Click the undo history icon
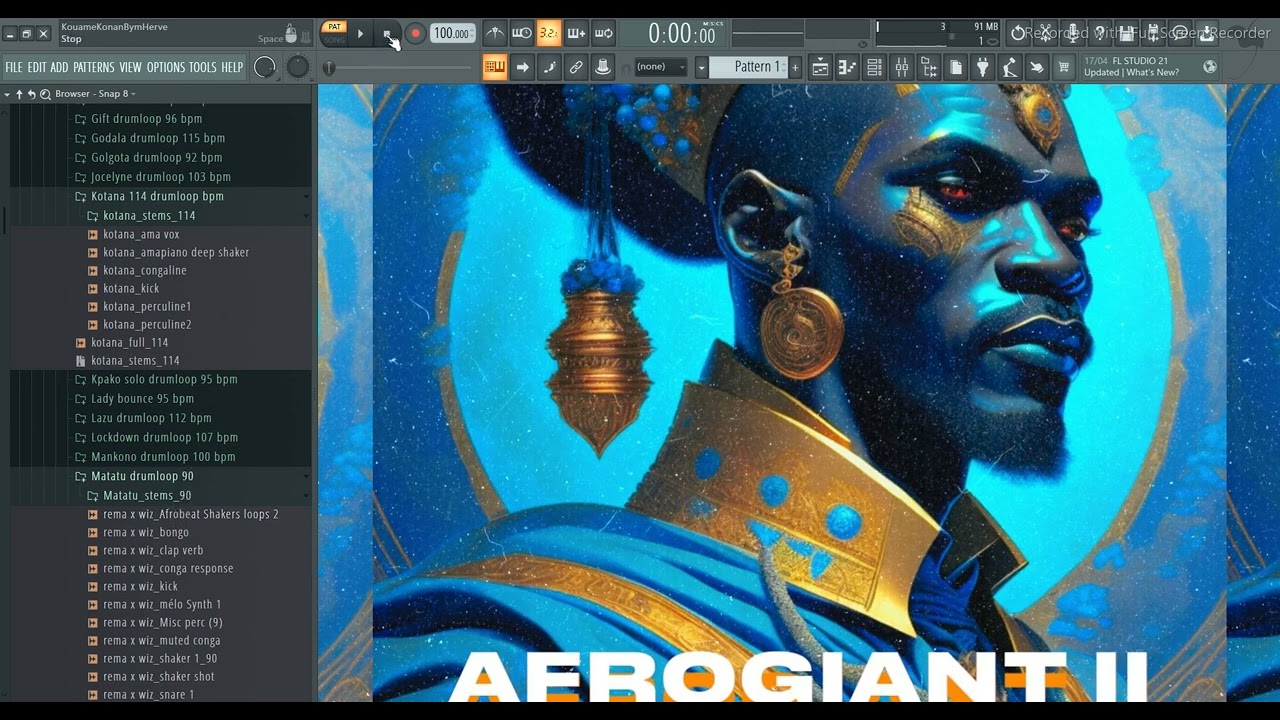Image resolution: width=1280 pixels, height=720 pixels. [1018, 33]
